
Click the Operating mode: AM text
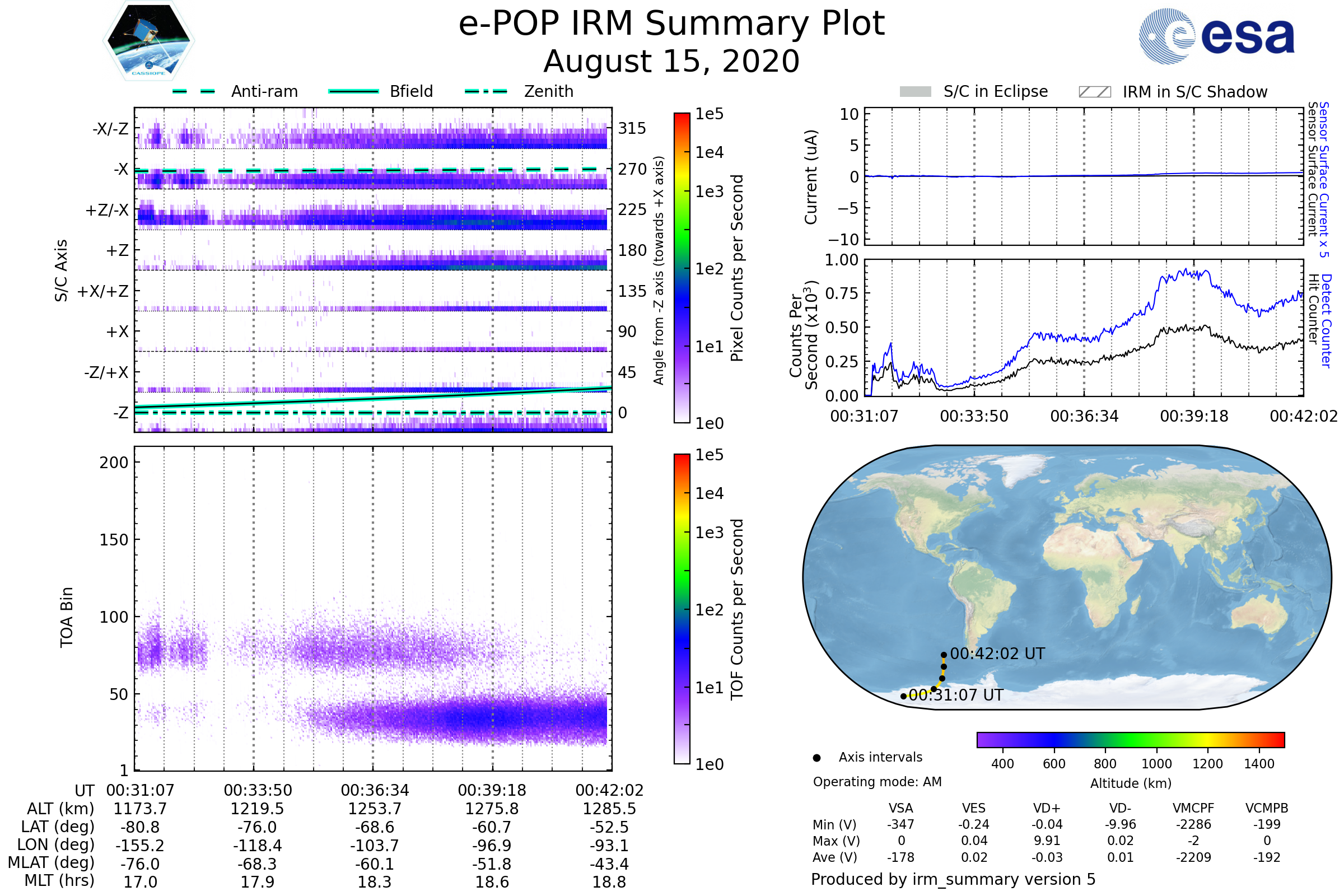877,782
